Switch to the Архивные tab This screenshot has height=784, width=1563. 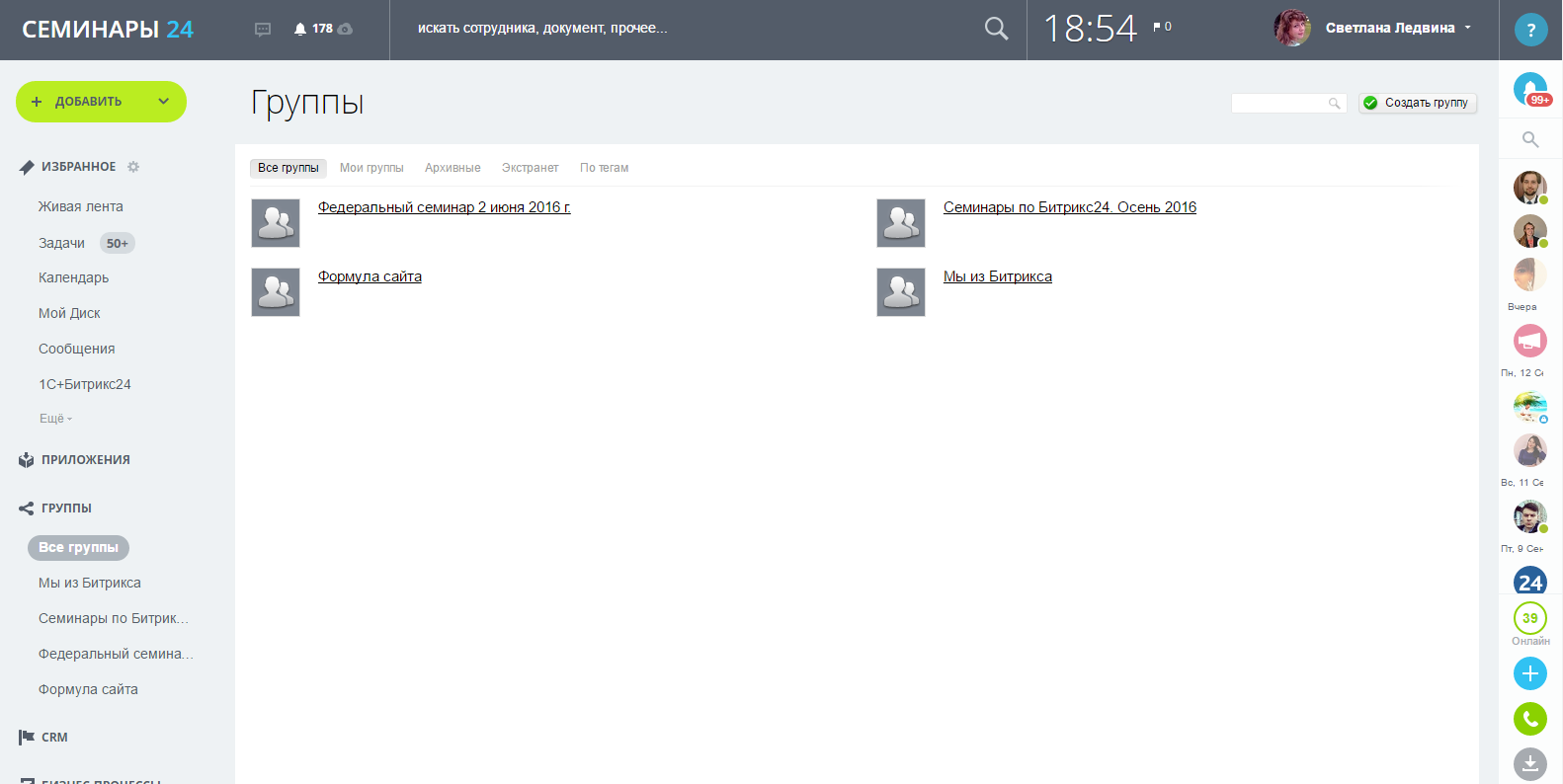pos(452,168)
